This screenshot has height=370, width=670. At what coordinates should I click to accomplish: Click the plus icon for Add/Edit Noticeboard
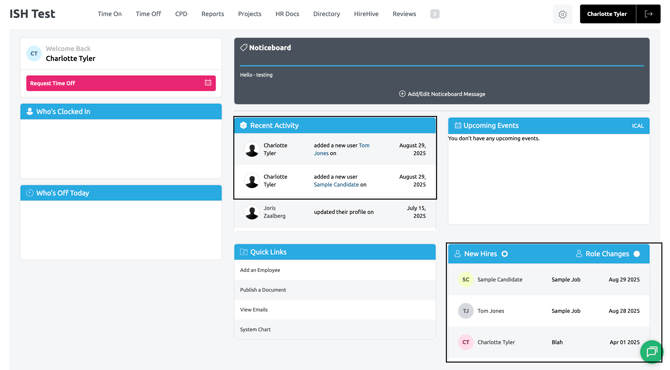pos(402,94)
